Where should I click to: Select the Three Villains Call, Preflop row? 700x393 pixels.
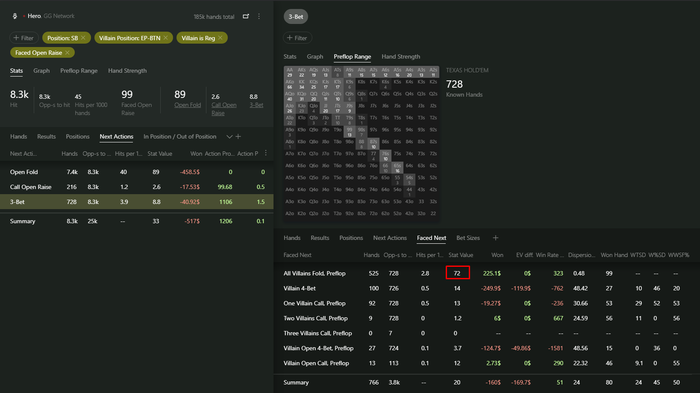click(x=487, y=333)
